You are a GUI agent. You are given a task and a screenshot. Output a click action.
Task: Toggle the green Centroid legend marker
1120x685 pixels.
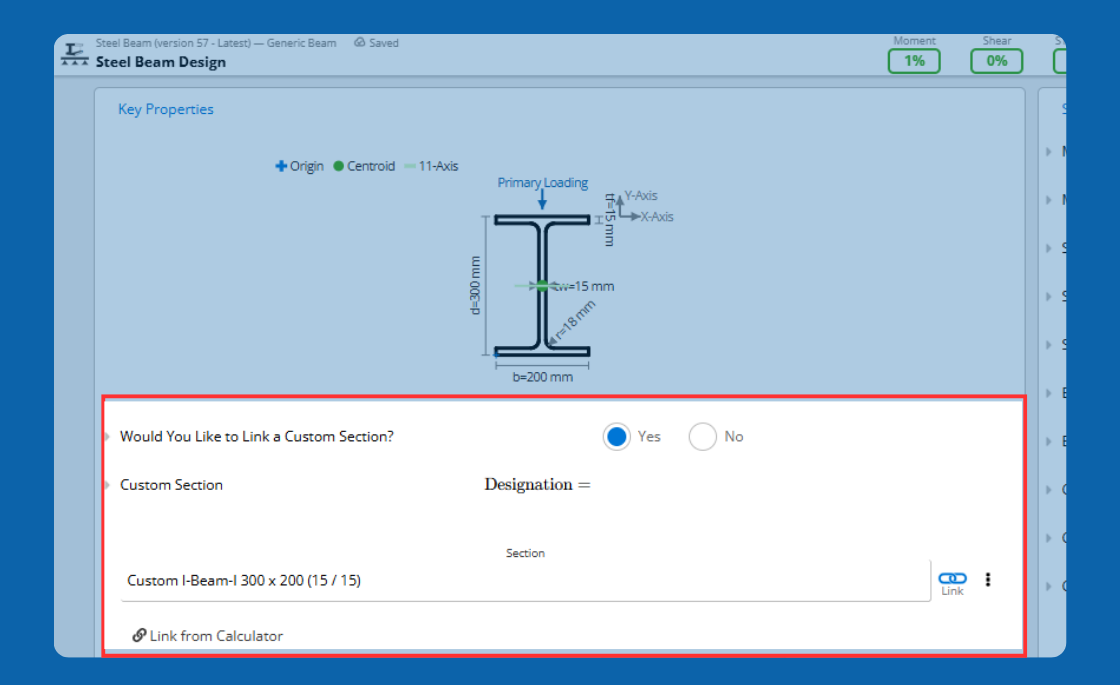click(339, 166)
